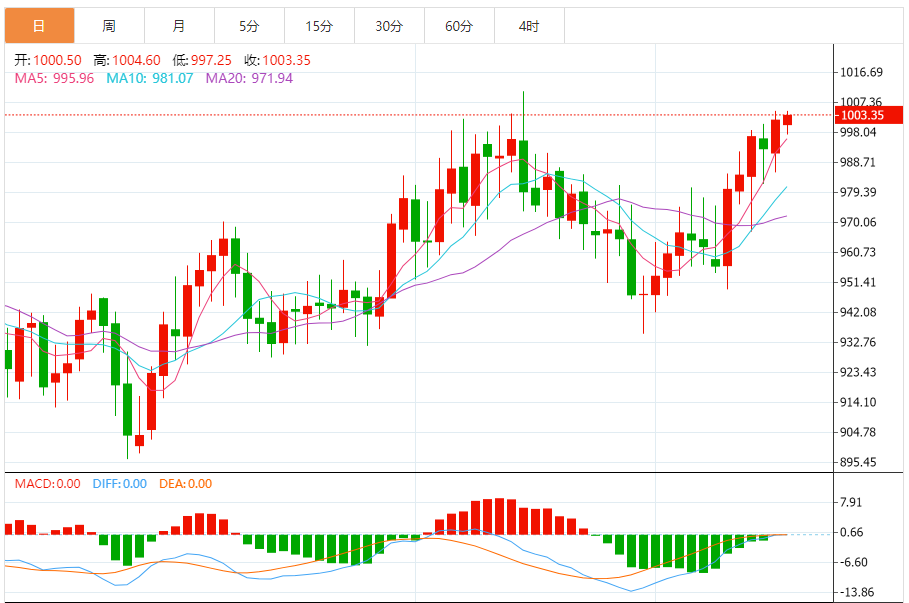This screenshot has height=603, width=909.
Task: Click the 923.43 price axis label
Action: 858,372
